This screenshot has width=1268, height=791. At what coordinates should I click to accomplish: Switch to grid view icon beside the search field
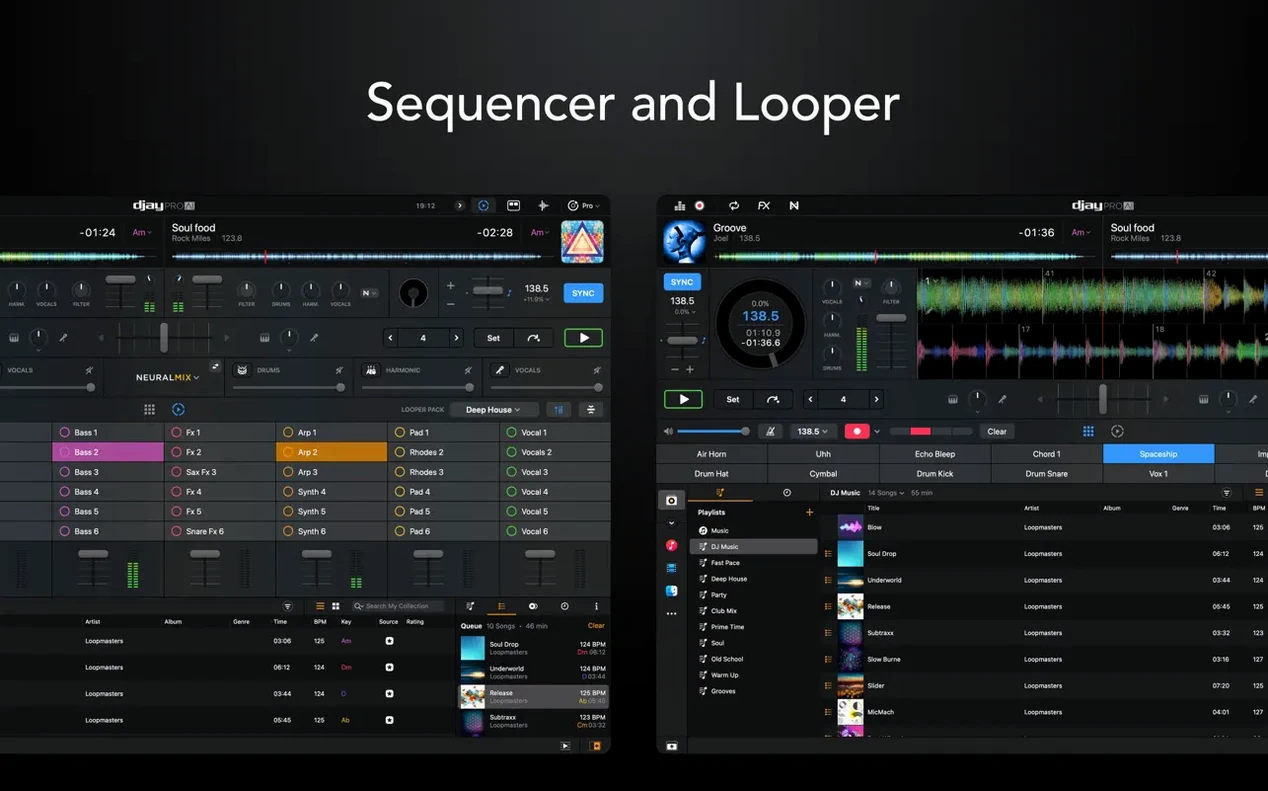coord(336,606)
